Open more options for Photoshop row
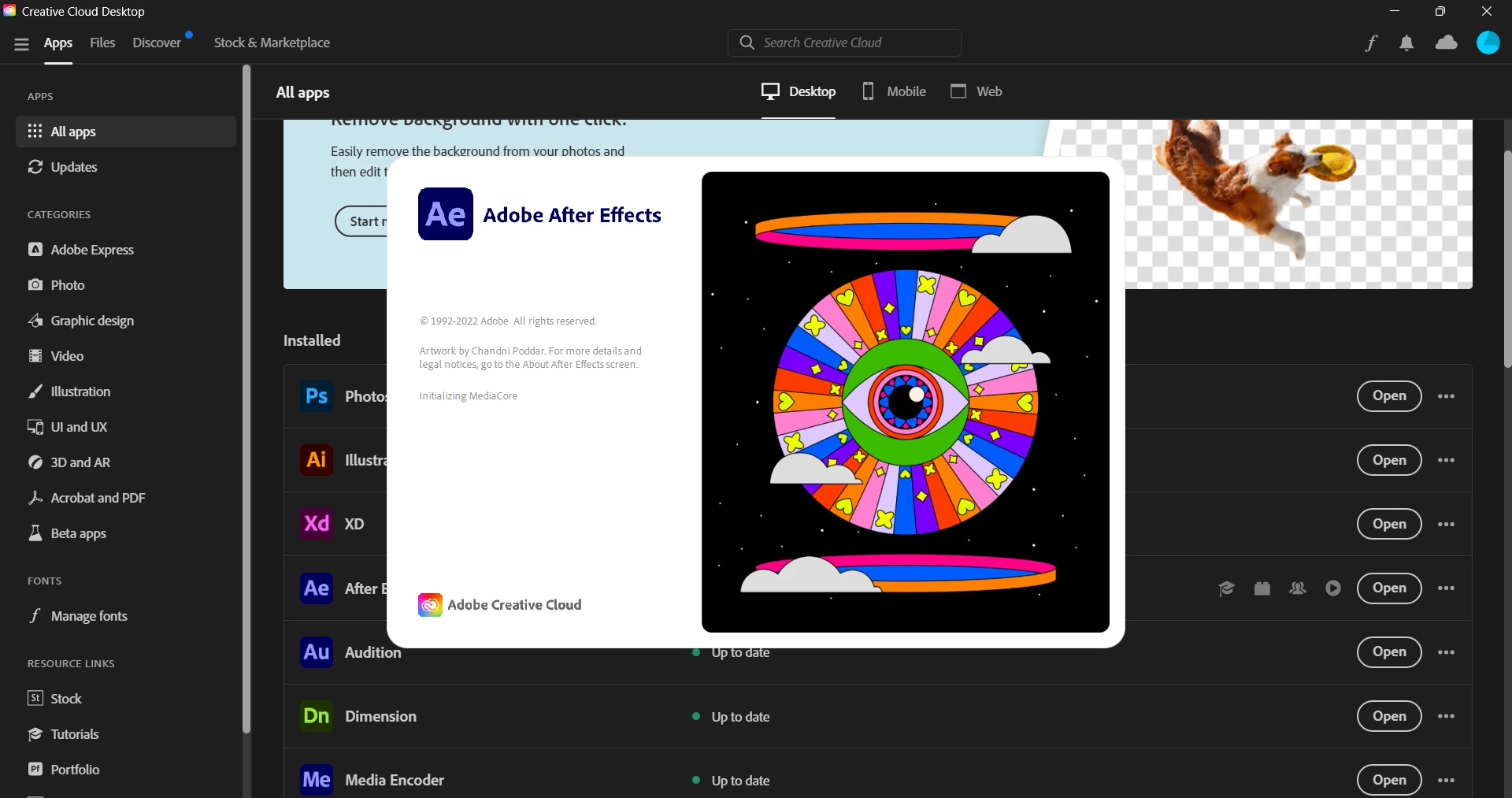Image resolution: width=1512 pixels, height=798 pixels. [x=1446, y=396]
